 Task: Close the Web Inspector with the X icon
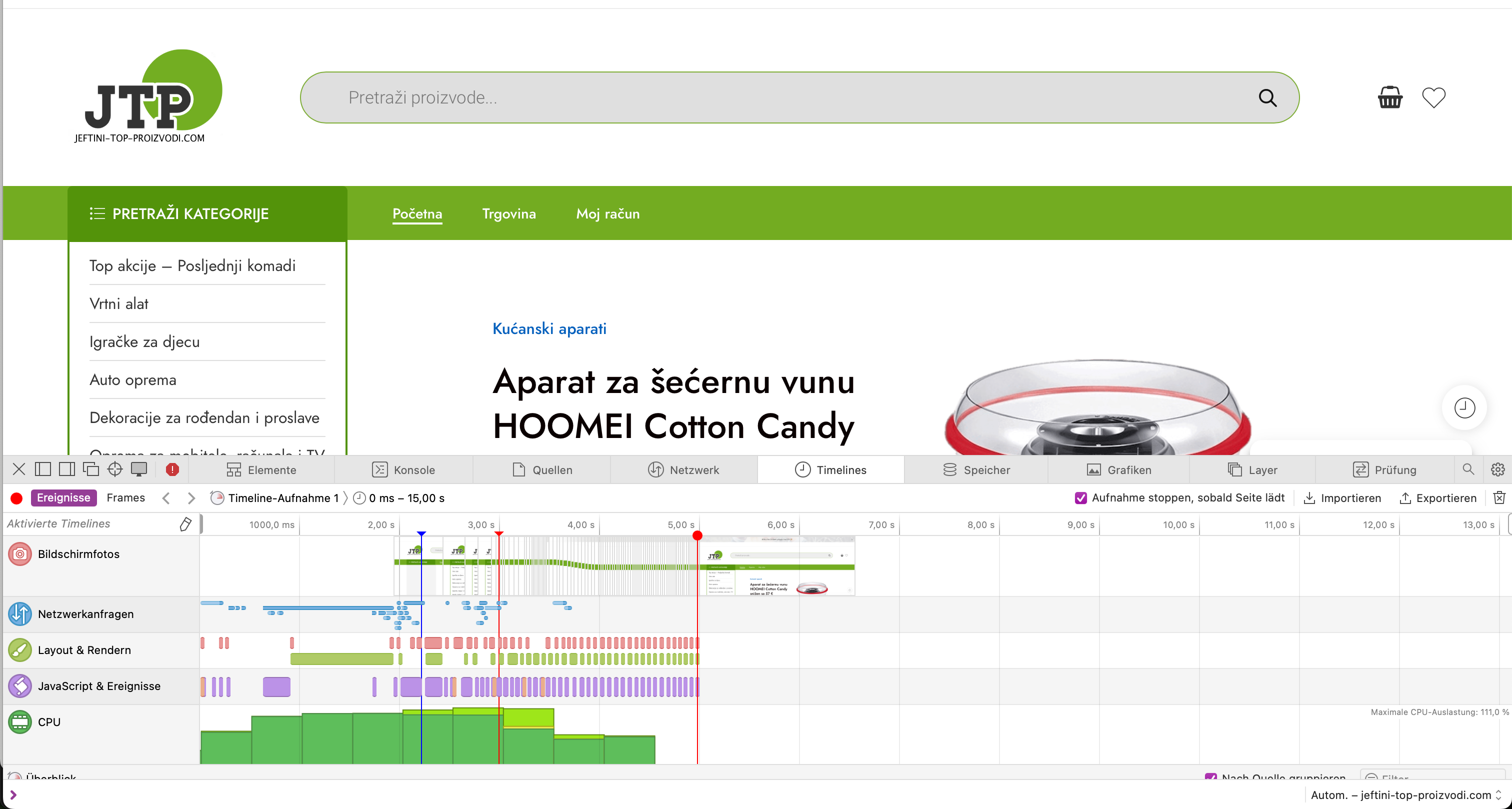19,469
